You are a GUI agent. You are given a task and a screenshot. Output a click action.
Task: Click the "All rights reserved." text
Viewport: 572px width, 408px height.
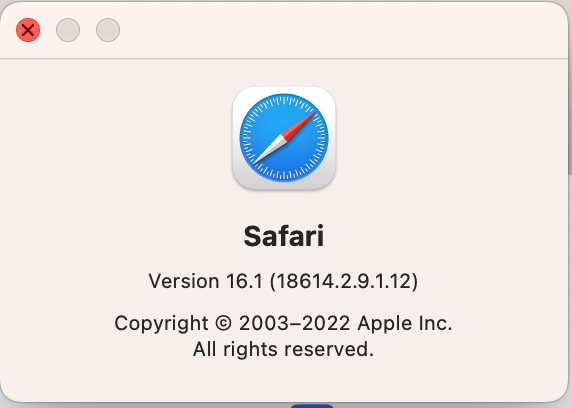(x=283, y=349)
